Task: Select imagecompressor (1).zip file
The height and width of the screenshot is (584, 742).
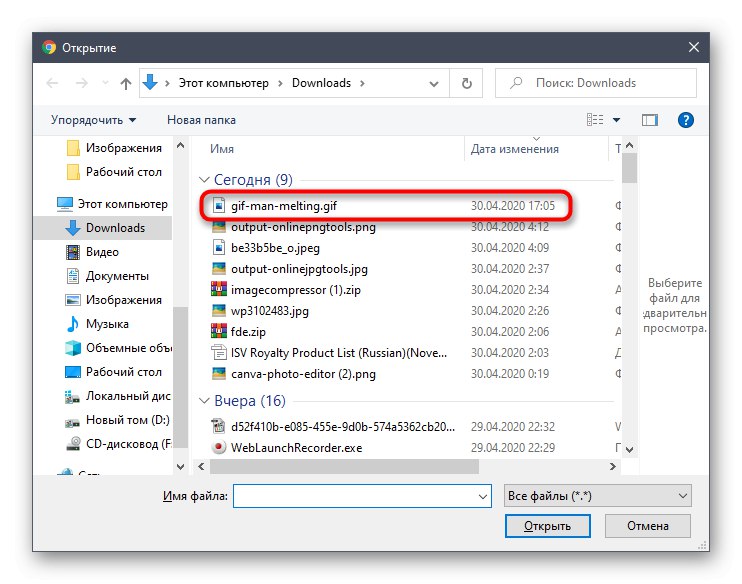Action: point(296,290)
